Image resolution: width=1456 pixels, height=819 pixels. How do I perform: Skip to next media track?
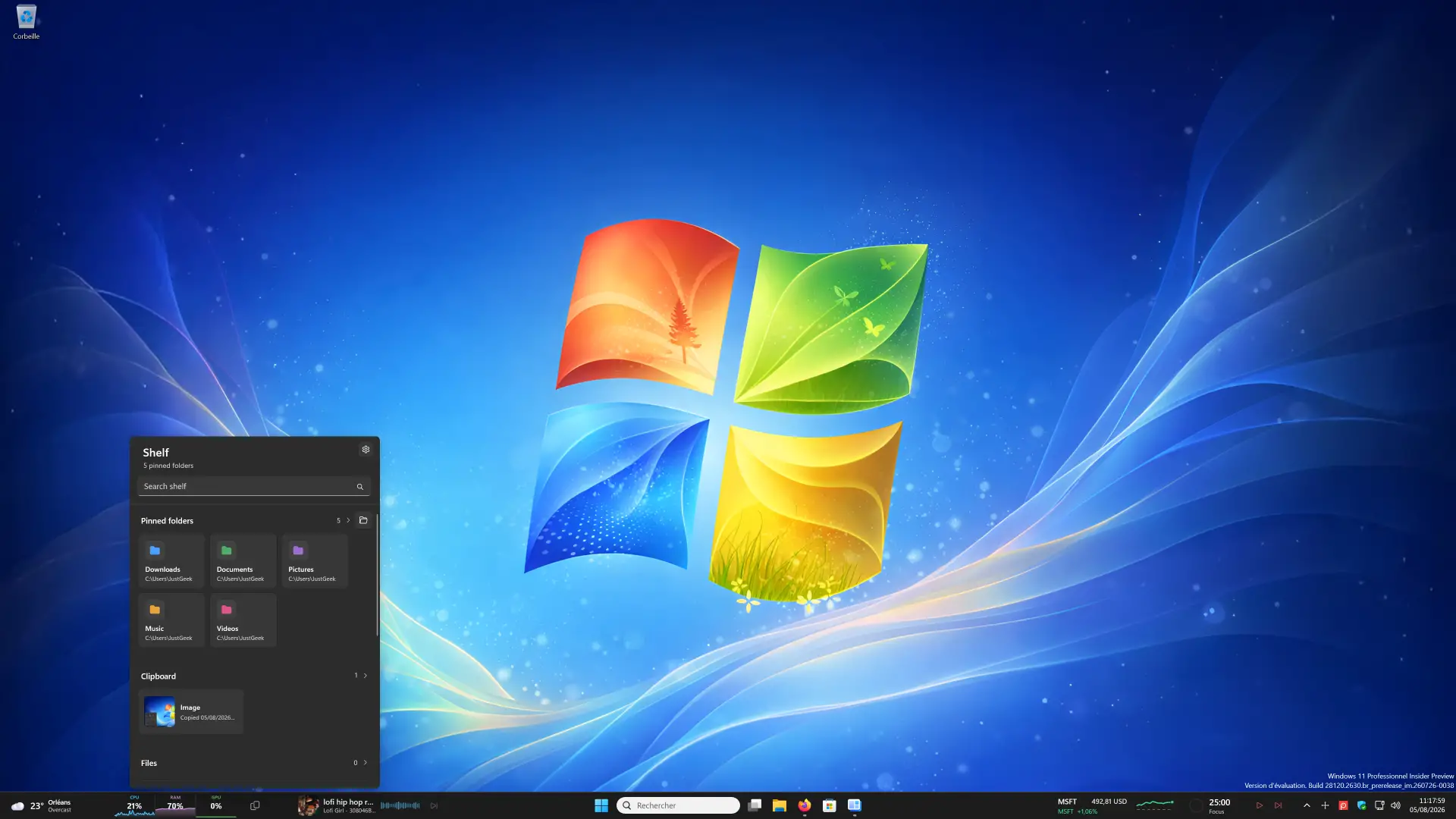click(434, 805)
